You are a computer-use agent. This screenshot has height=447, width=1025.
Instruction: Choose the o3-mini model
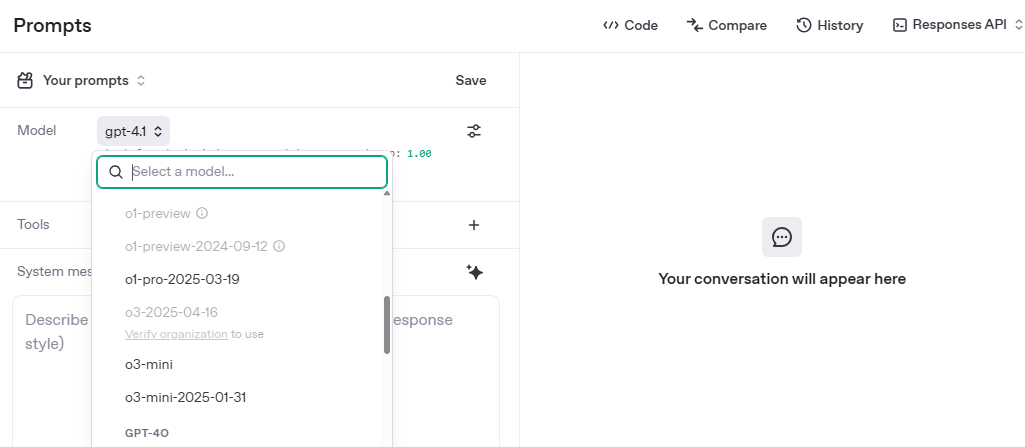pyautogui.click(x=149, y=364)
